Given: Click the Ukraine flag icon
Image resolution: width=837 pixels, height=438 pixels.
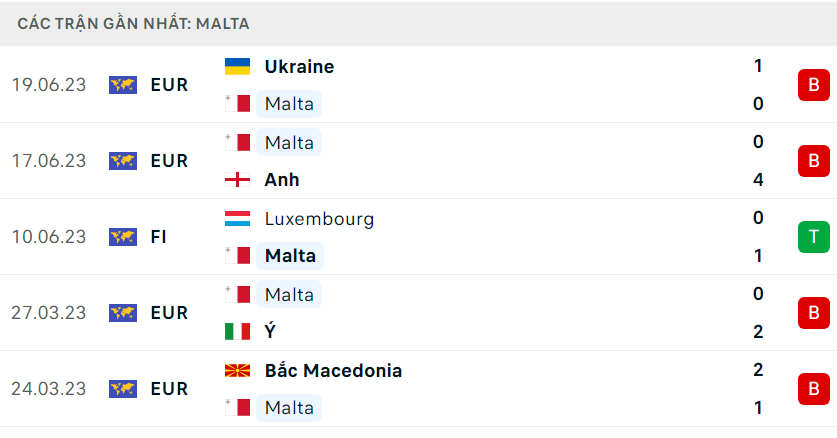Looking at the screenshot, I should [238, 66].
